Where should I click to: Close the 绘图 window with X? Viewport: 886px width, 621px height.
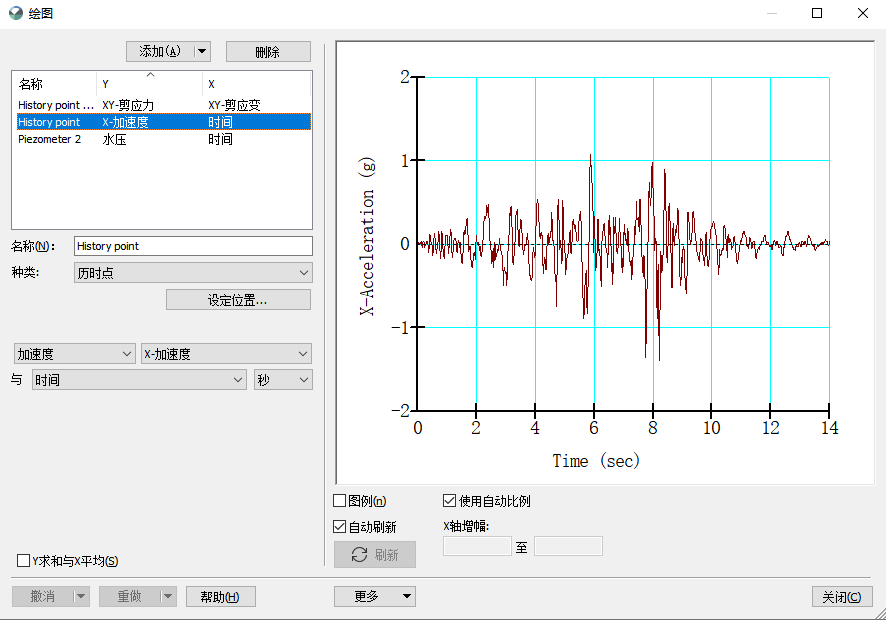click(x=863, y=13)
